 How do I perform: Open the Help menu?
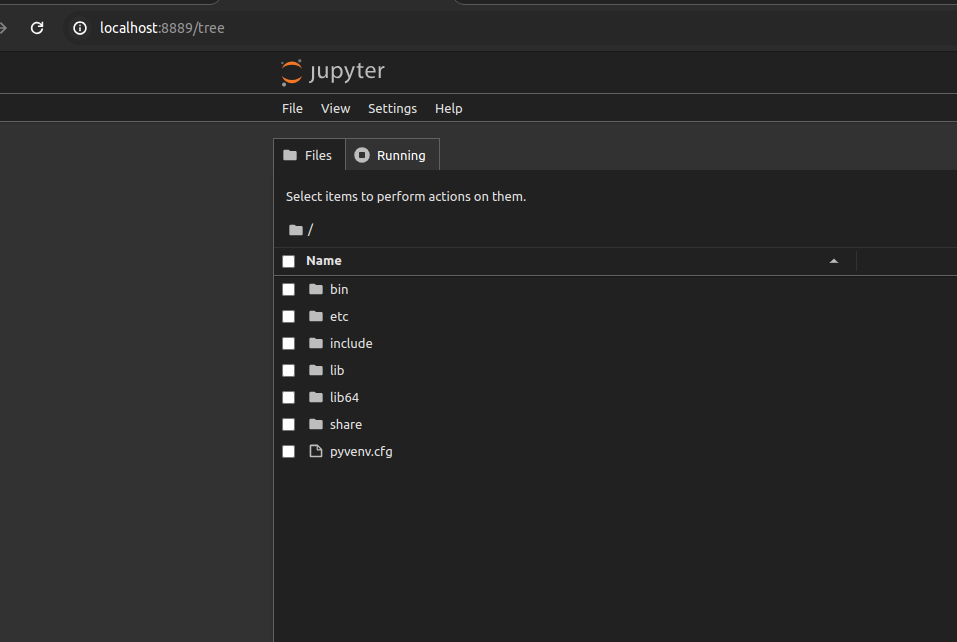pyautogui.click(x=448, y=108)
